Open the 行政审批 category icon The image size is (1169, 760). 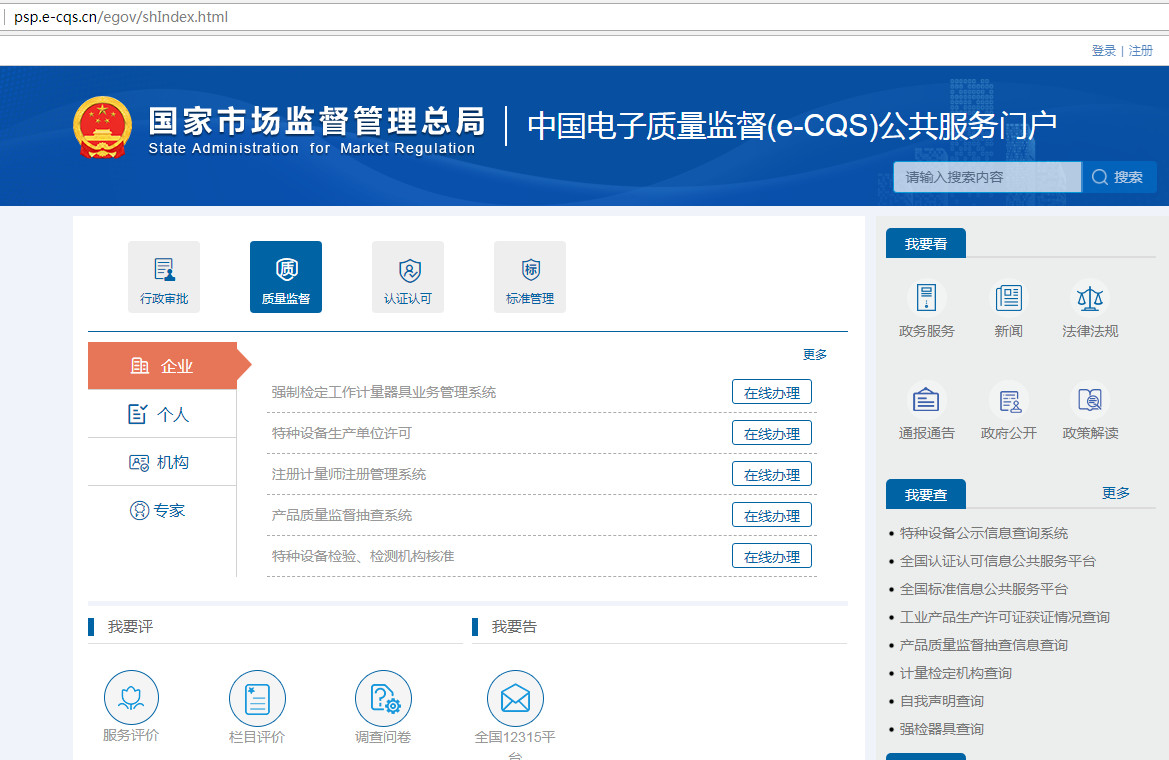(x=164, y=277)
